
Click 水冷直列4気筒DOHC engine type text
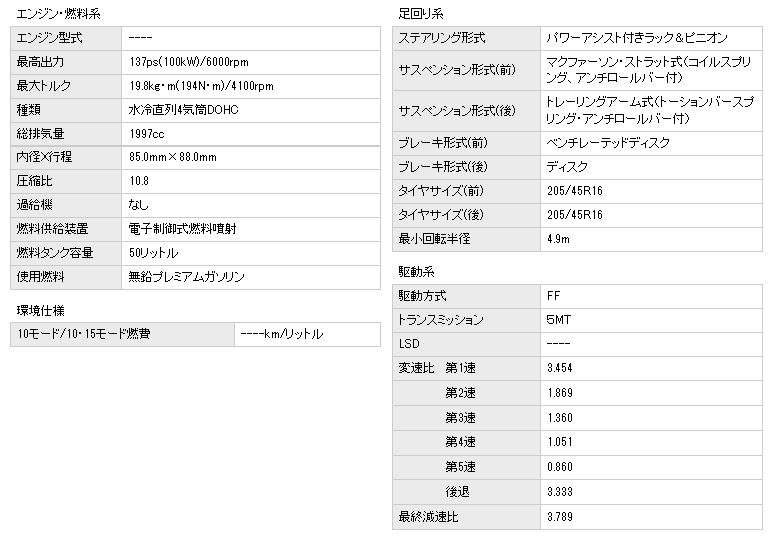coord(184,110)
